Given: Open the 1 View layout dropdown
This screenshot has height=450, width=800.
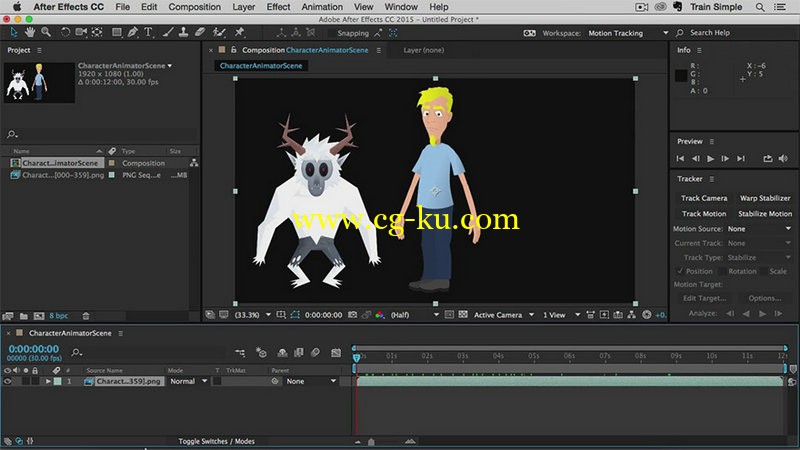Looking at the screenshot, I should tap(561, 315).
